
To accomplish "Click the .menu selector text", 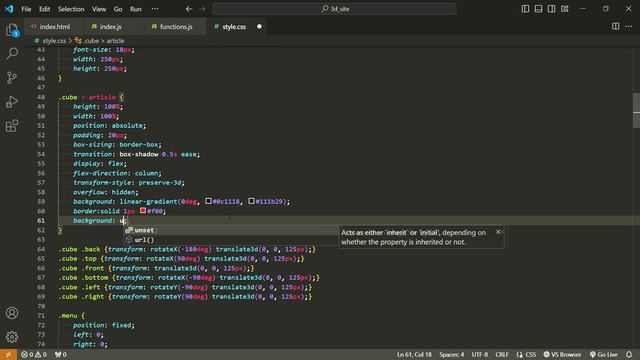I will point(68,316).
